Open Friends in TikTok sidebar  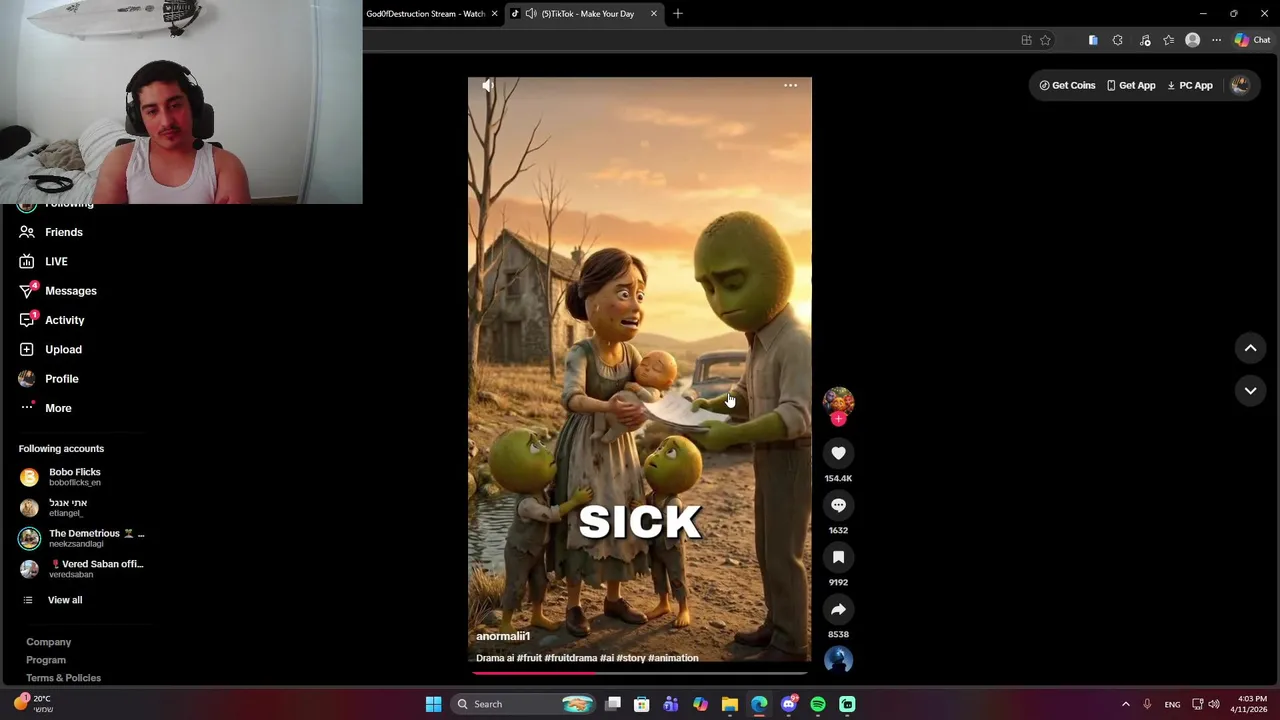point(64,232)
